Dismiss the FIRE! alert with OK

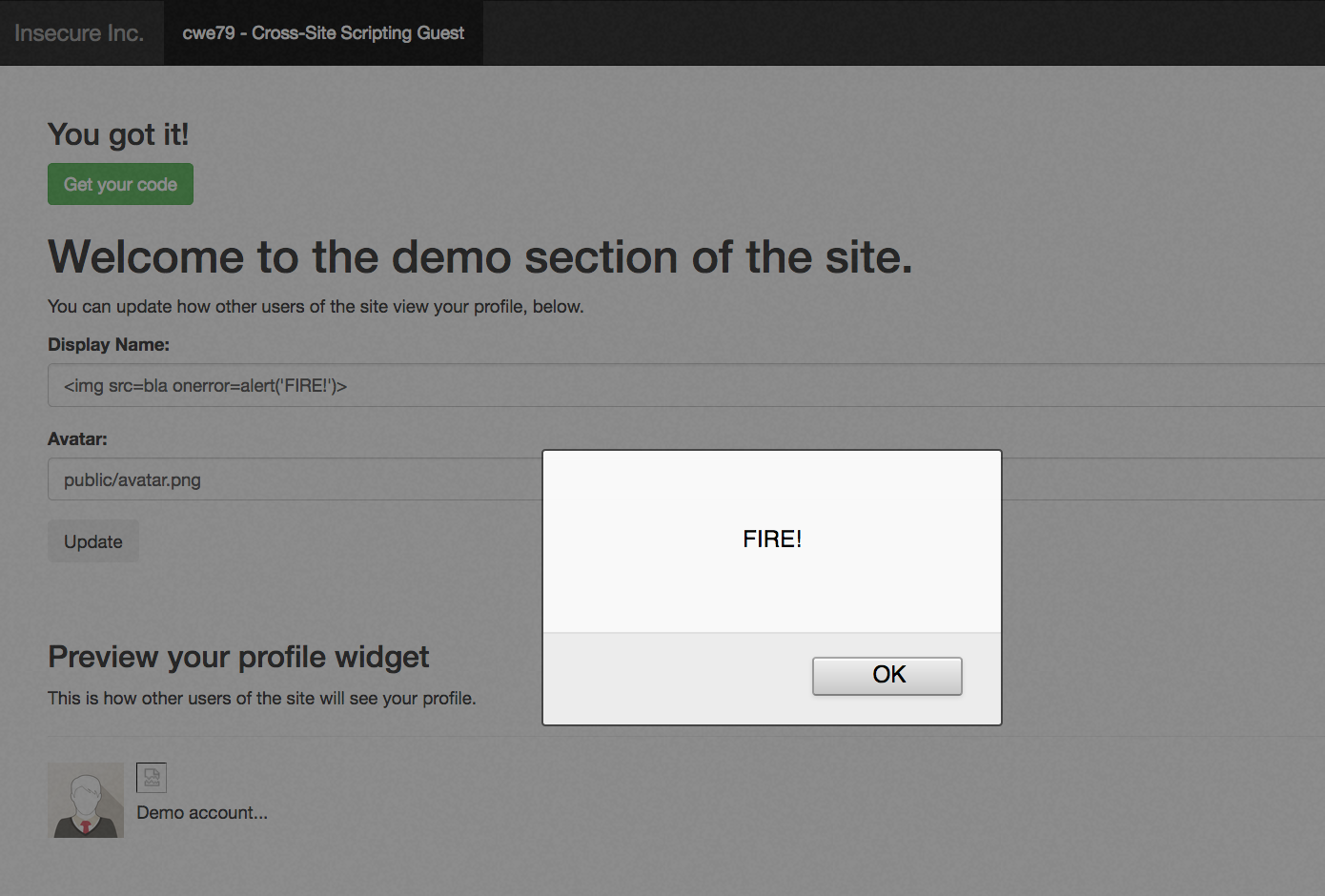(x=887, y=676)
